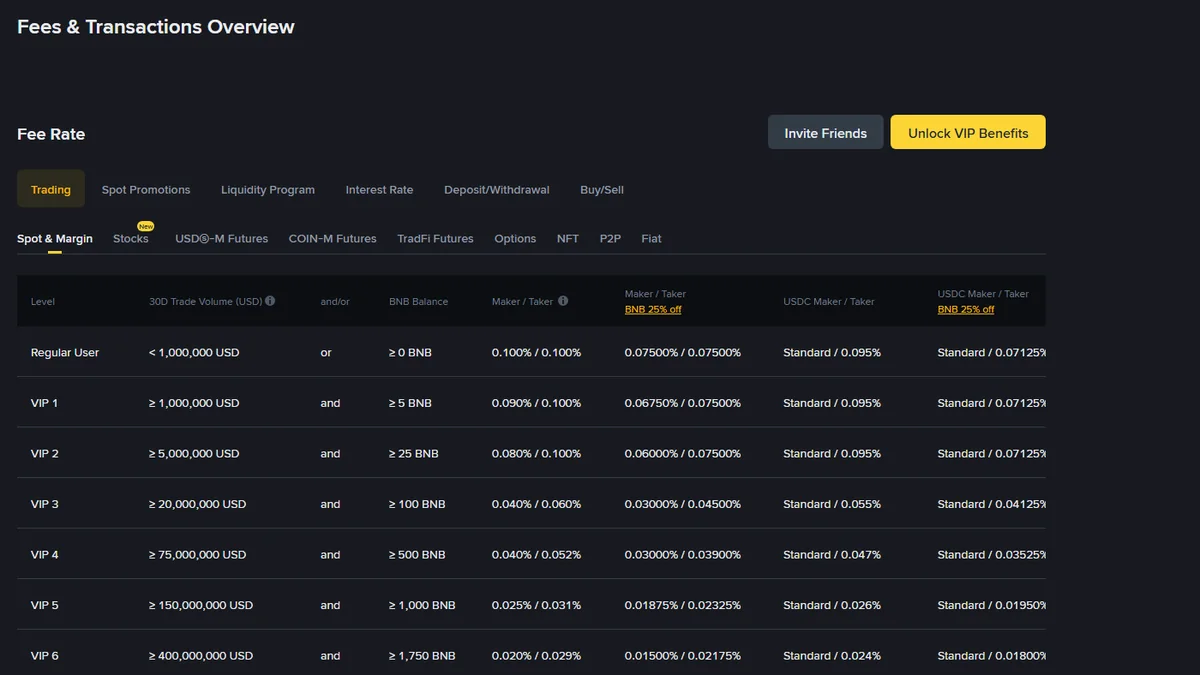This screenshot has width=1200, height=675.
Task: Open the Buy/Sell tab
Action: [x=602, y=189]
